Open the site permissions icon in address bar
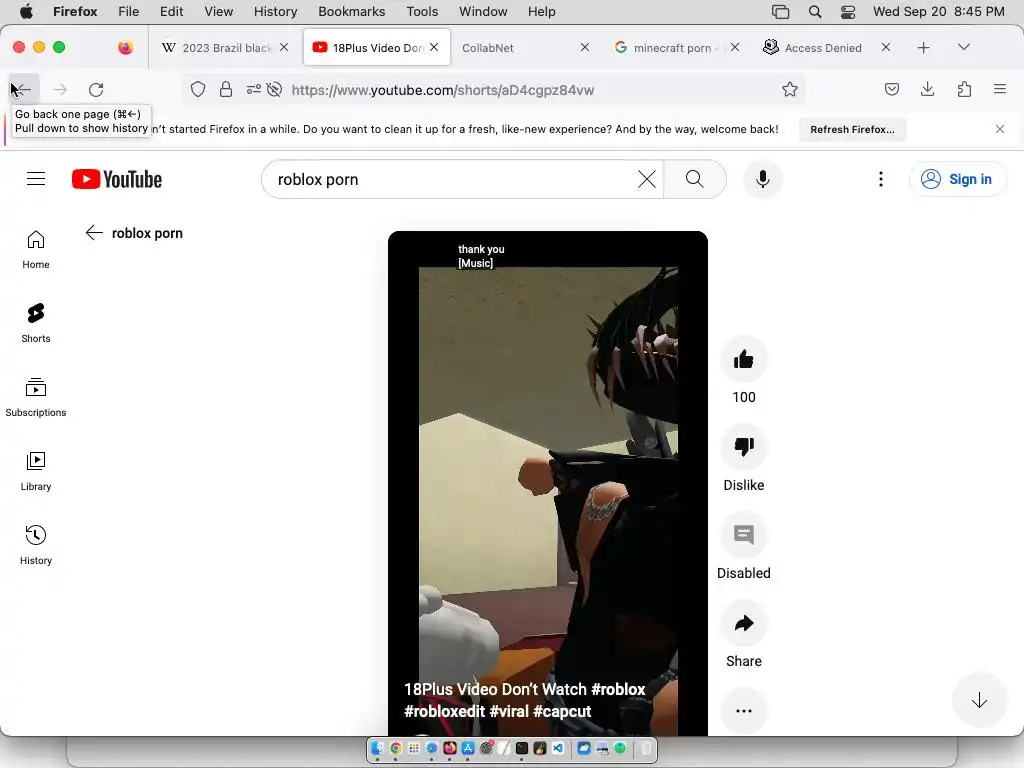Viewport: 1024px width, 768px height. click(254, 89)
